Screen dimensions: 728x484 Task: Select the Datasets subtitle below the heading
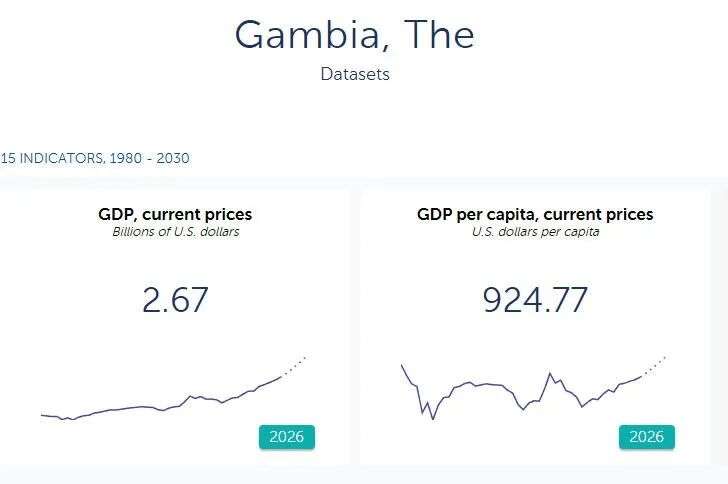click(355, 74)
